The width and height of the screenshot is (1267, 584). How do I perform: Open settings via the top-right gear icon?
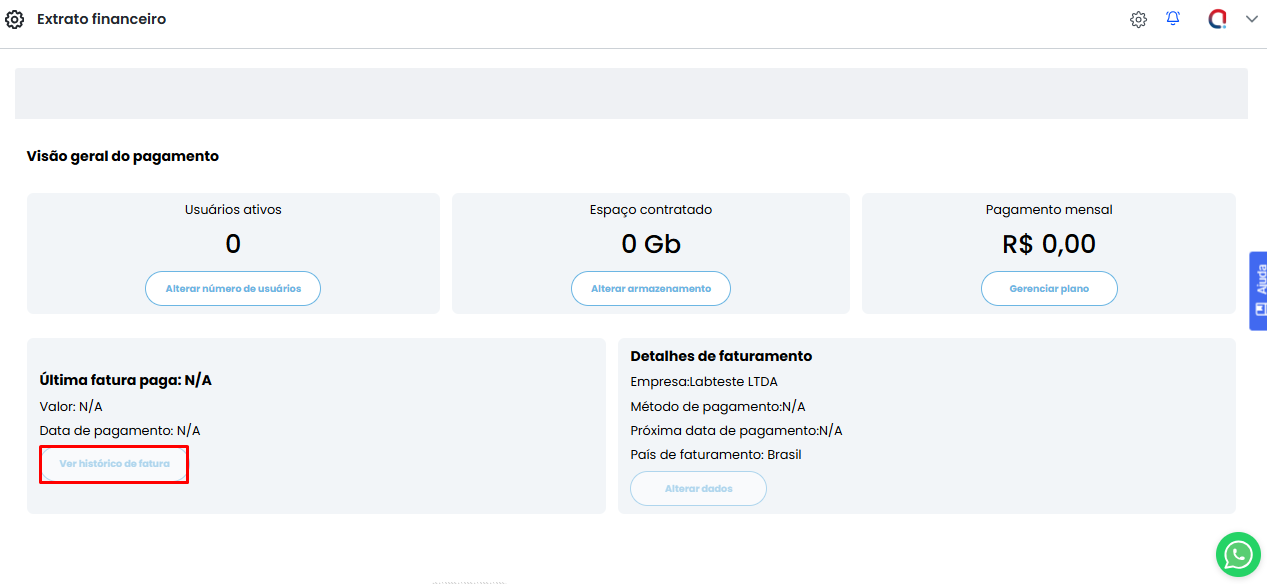(1138, 19)
